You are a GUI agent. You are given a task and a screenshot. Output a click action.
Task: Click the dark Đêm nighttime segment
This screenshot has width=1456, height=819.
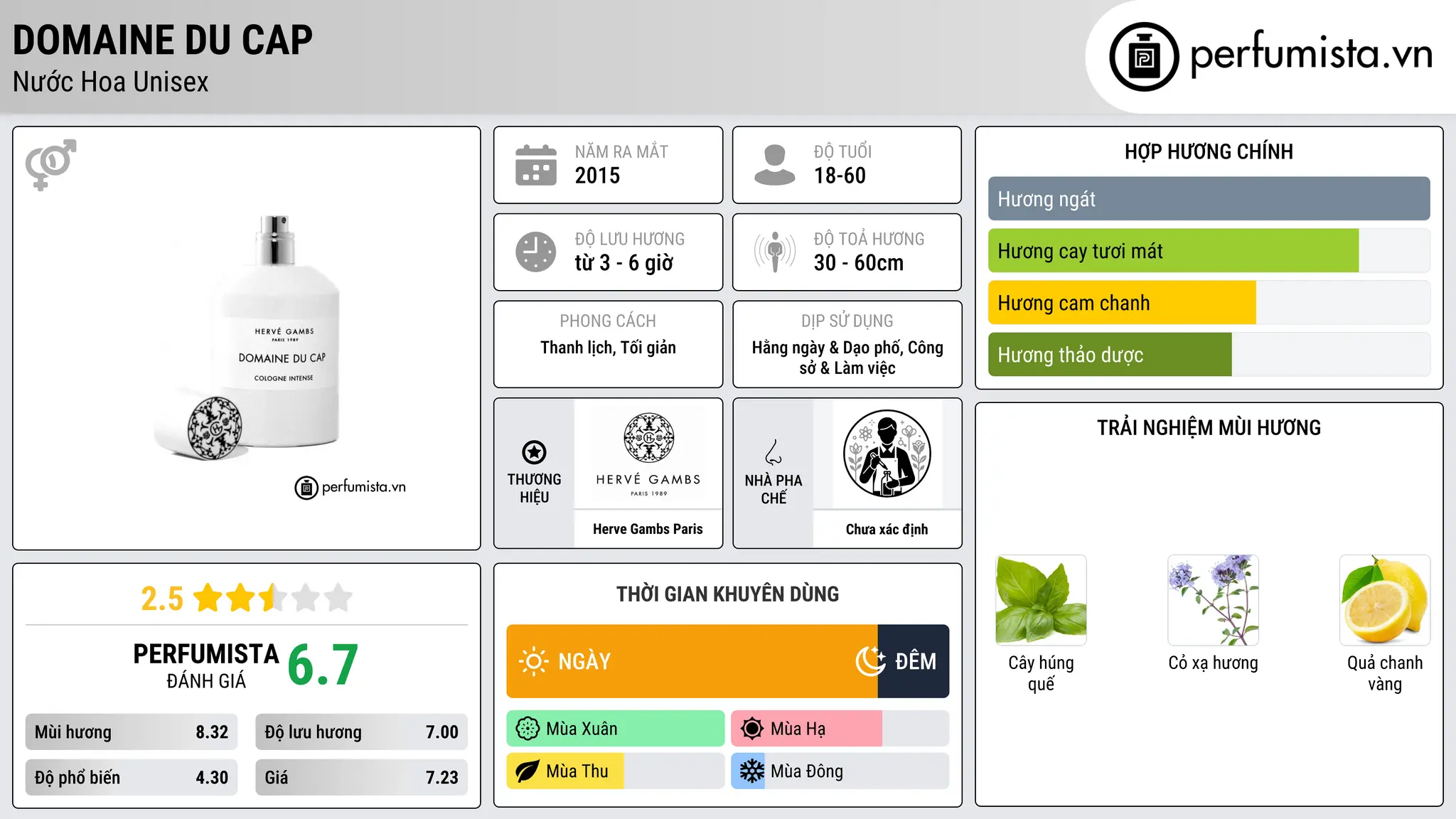tap(914, 661)
